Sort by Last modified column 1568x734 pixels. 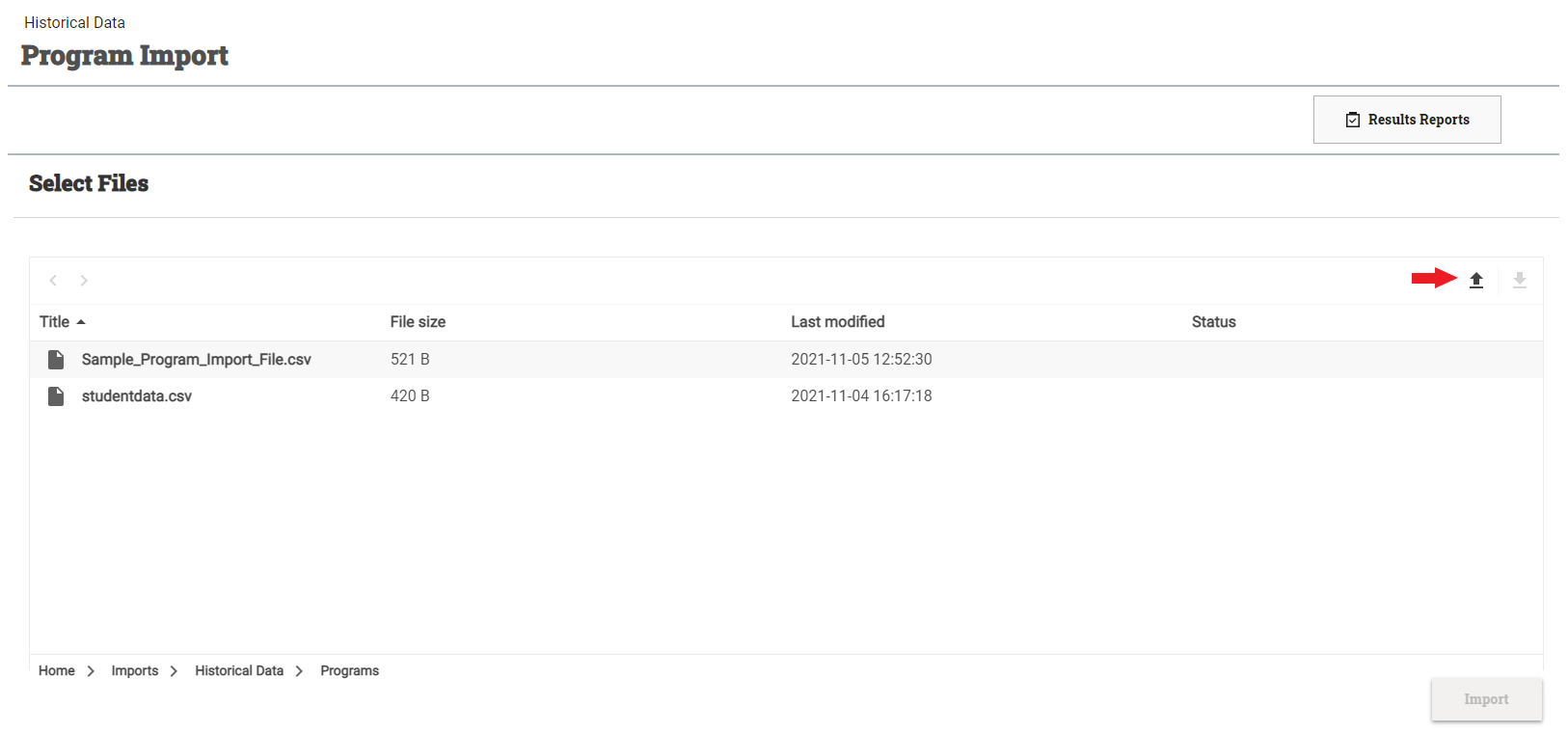(838, 322)
